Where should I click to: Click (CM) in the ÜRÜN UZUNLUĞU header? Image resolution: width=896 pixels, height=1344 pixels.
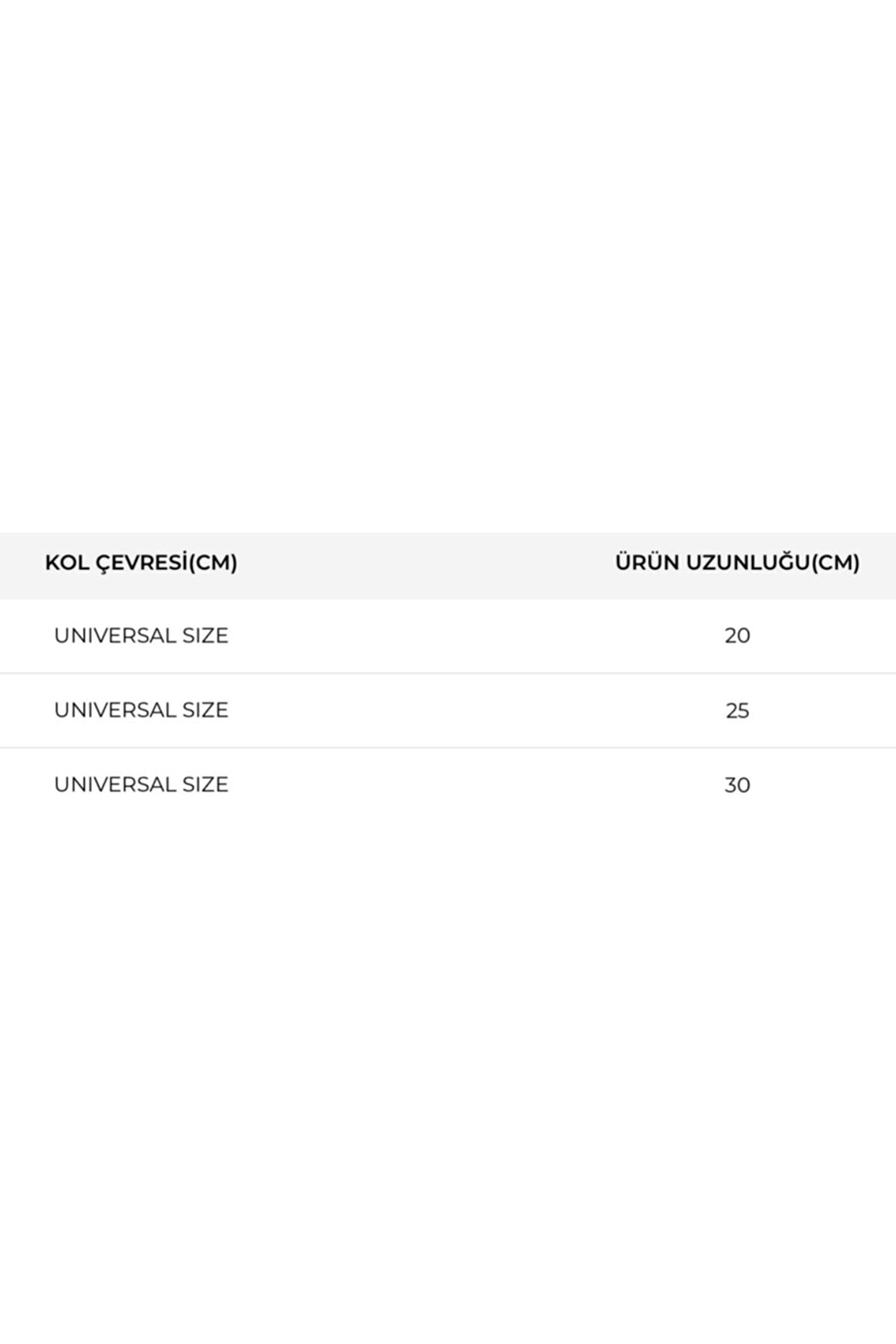(836, 563)
